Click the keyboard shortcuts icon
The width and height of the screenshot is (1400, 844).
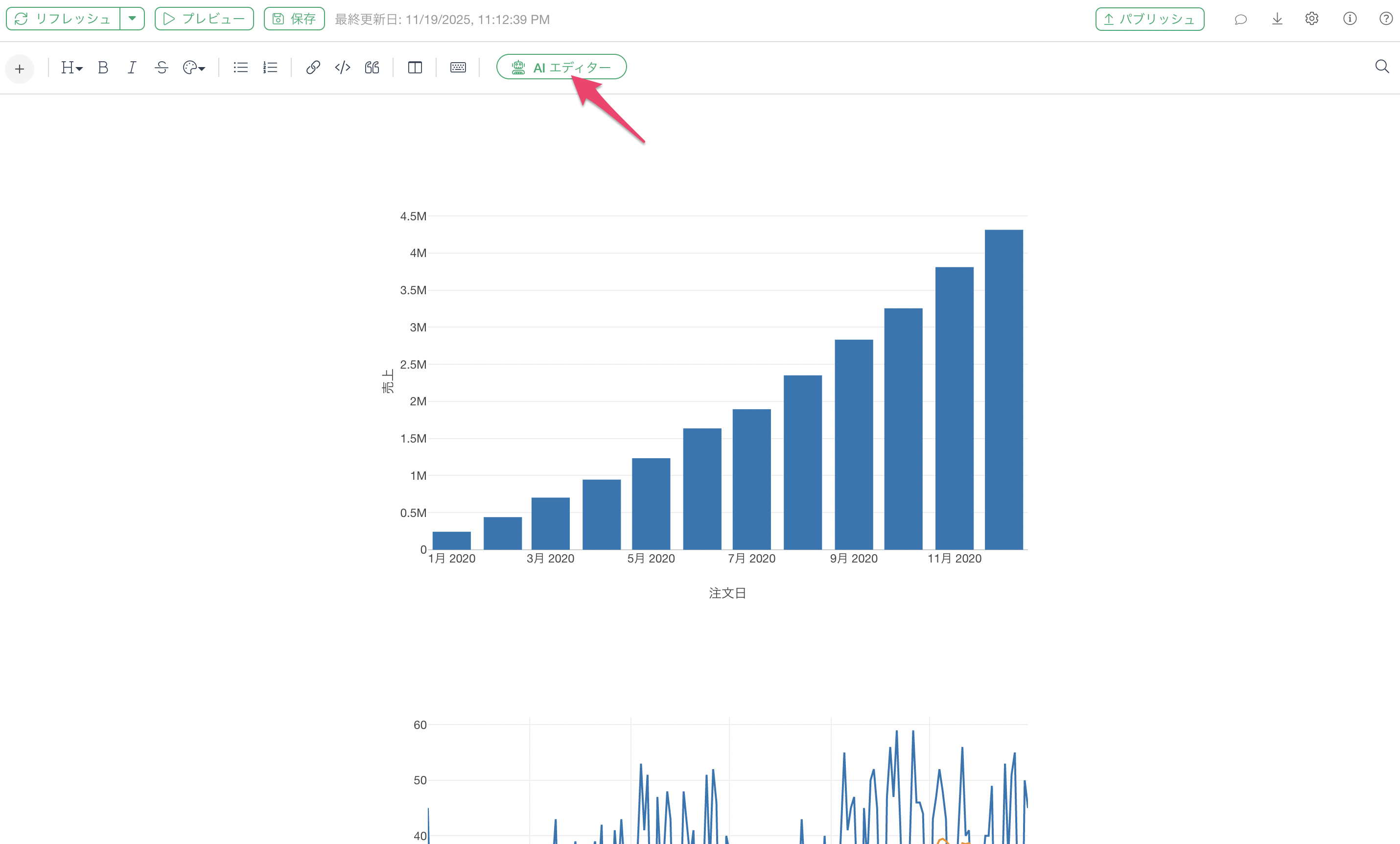click(458, 68)
